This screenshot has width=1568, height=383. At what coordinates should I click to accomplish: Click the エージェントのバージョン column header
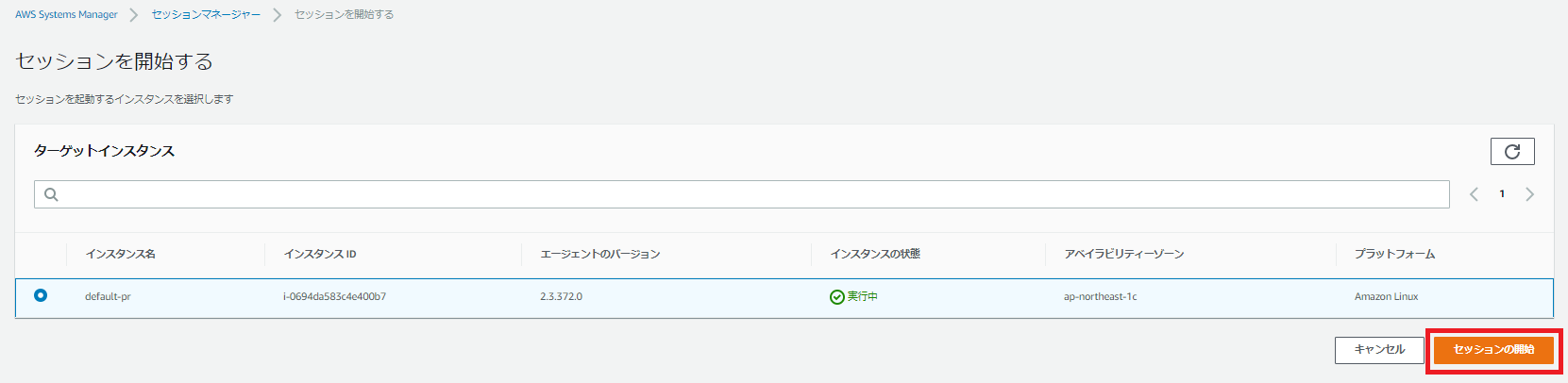point(599,254)
